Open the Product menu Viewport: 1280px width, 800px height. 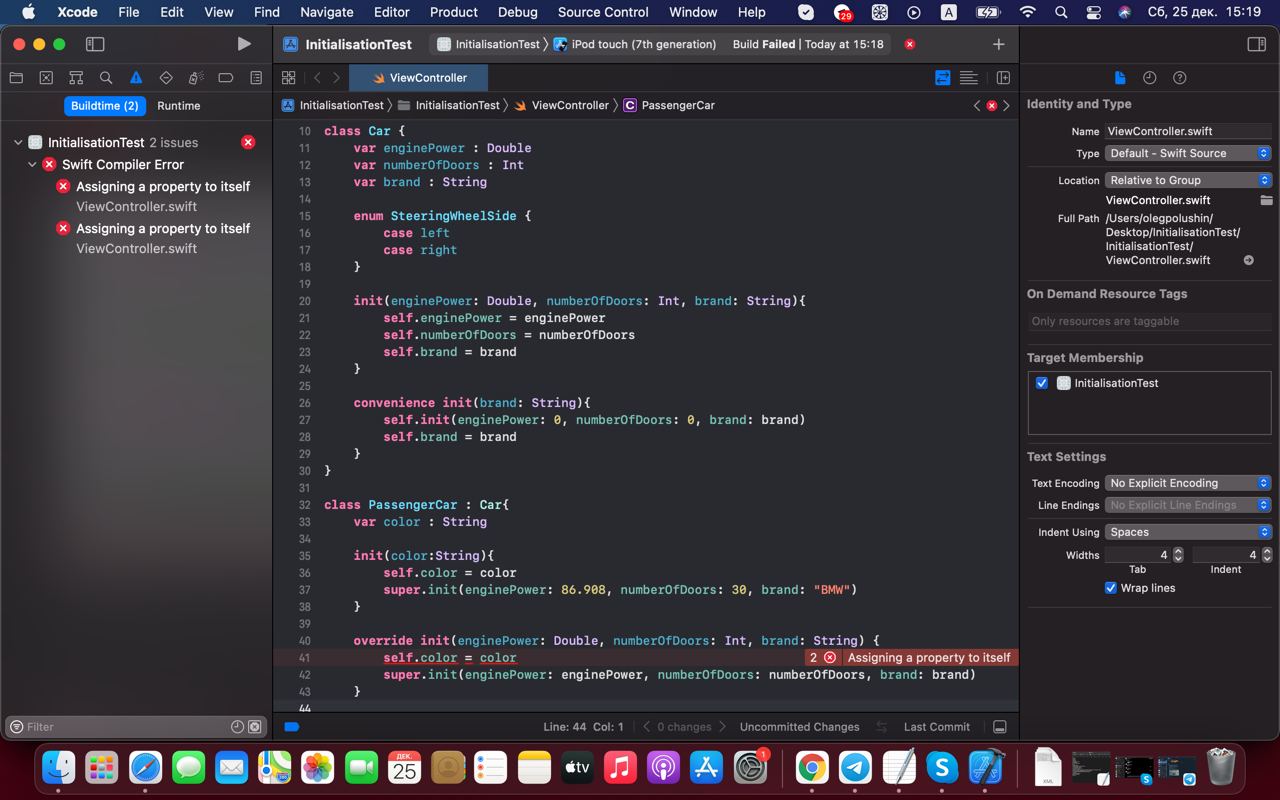click(453, 12)
